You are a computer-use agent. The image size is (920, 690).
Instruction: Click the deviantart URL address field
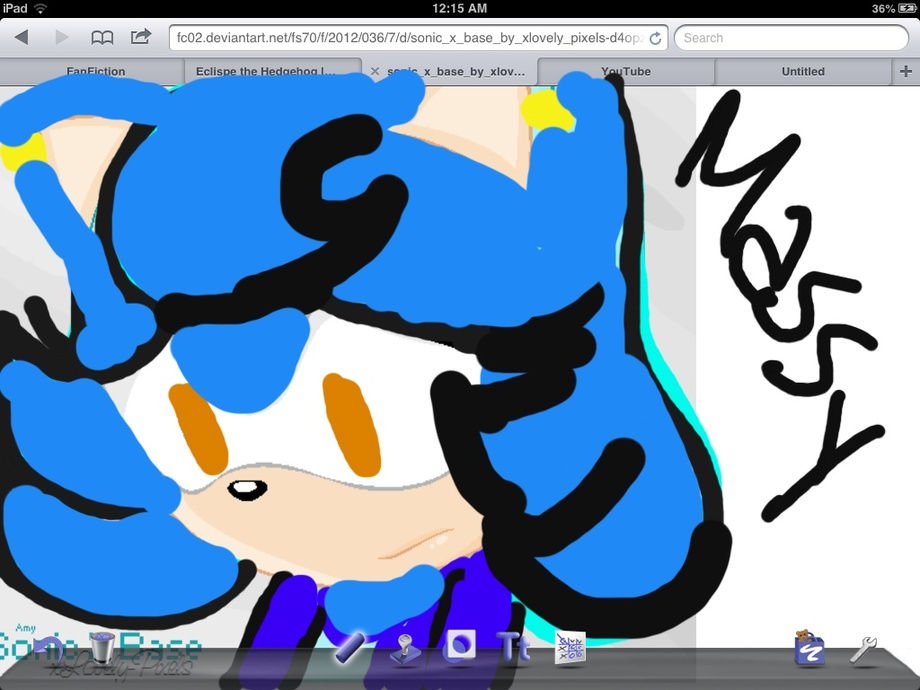418,38
